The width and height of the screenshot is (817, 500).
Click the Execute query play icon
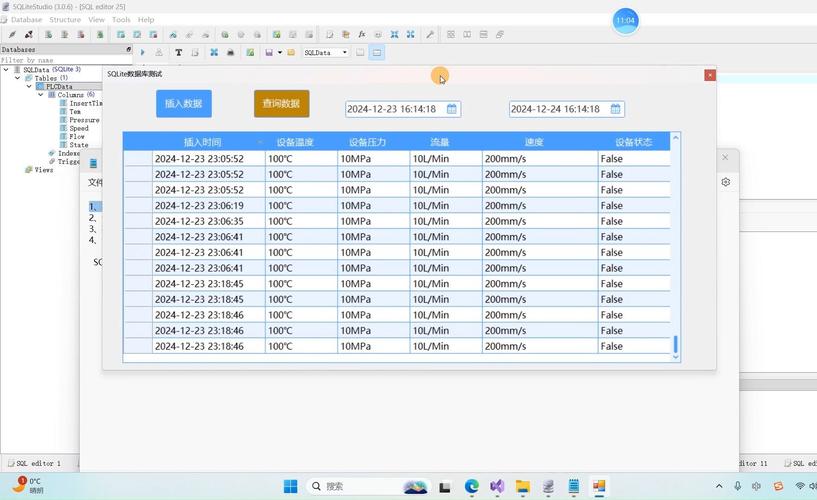(143, 53)
